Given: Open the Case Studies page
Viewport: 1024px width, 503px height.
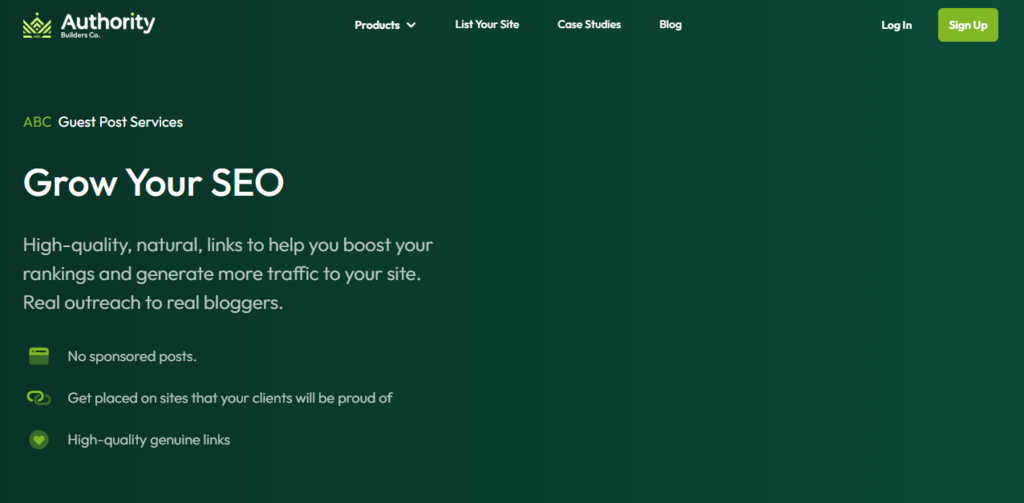Looking at the screenshot, I should tap(589, 24).
